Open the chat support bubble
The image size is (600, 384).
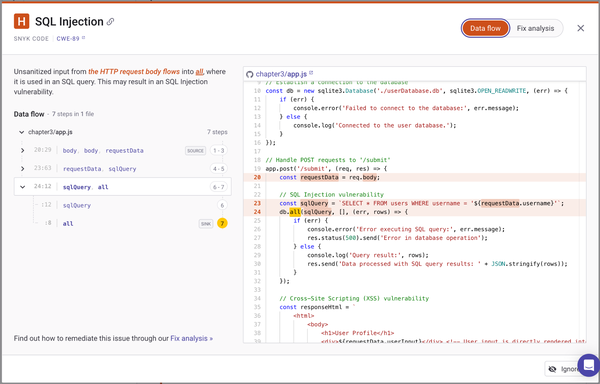(x=589, y=365)
